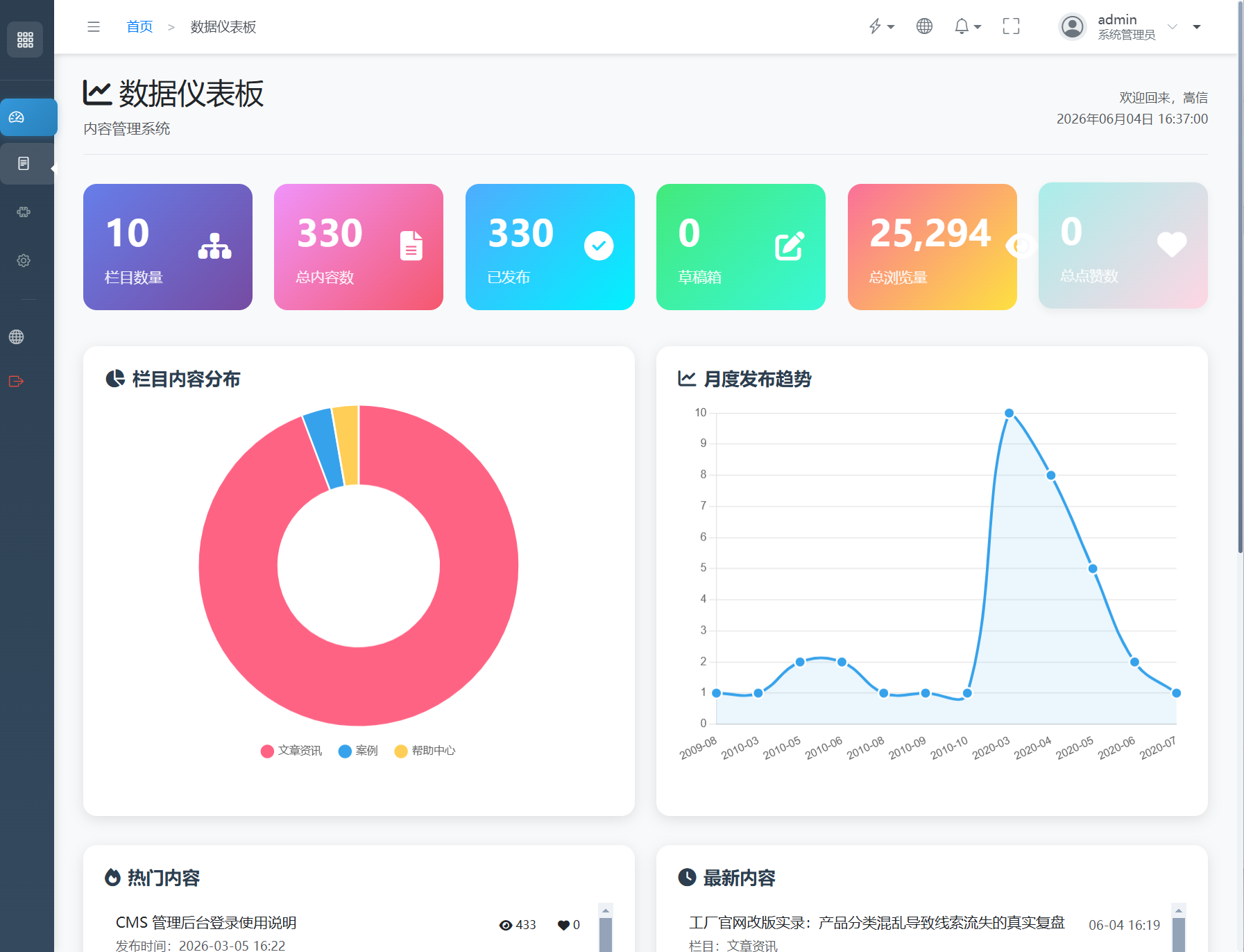The image size is (1244, 952).
Task: Click the 2010-05 data point
Action: pyautogui.click(x=800, y=662)
